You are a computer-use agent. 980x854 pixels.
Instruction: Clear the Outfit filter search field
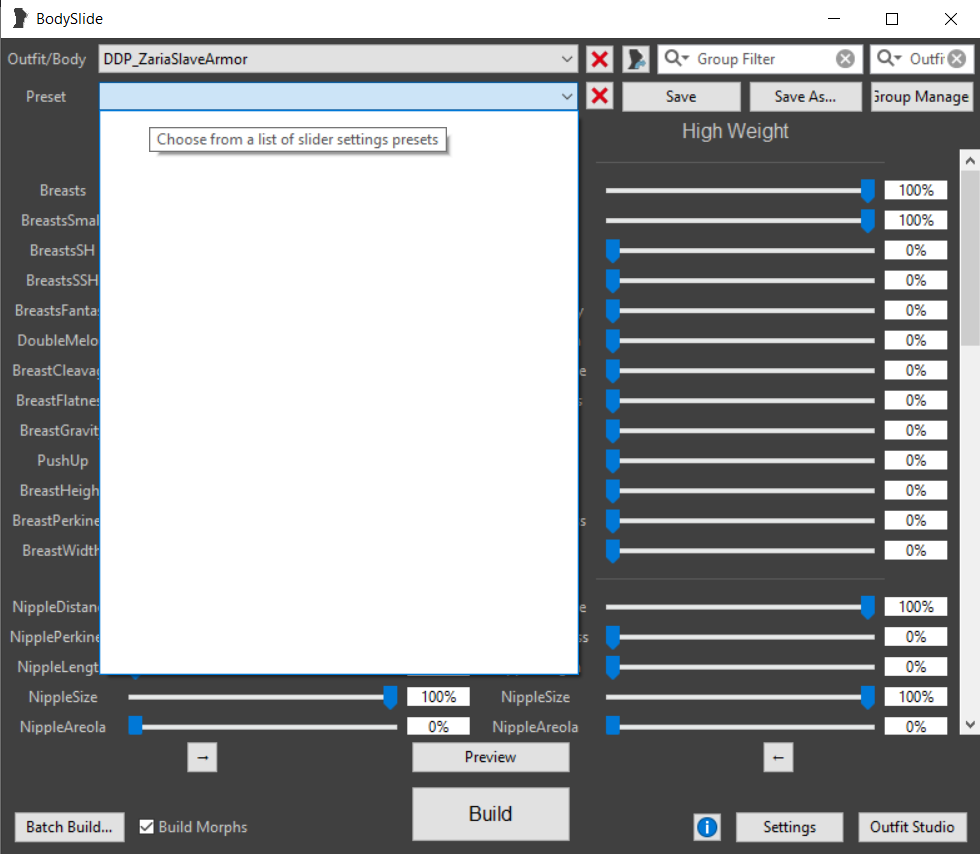click(x=956, y=59)
